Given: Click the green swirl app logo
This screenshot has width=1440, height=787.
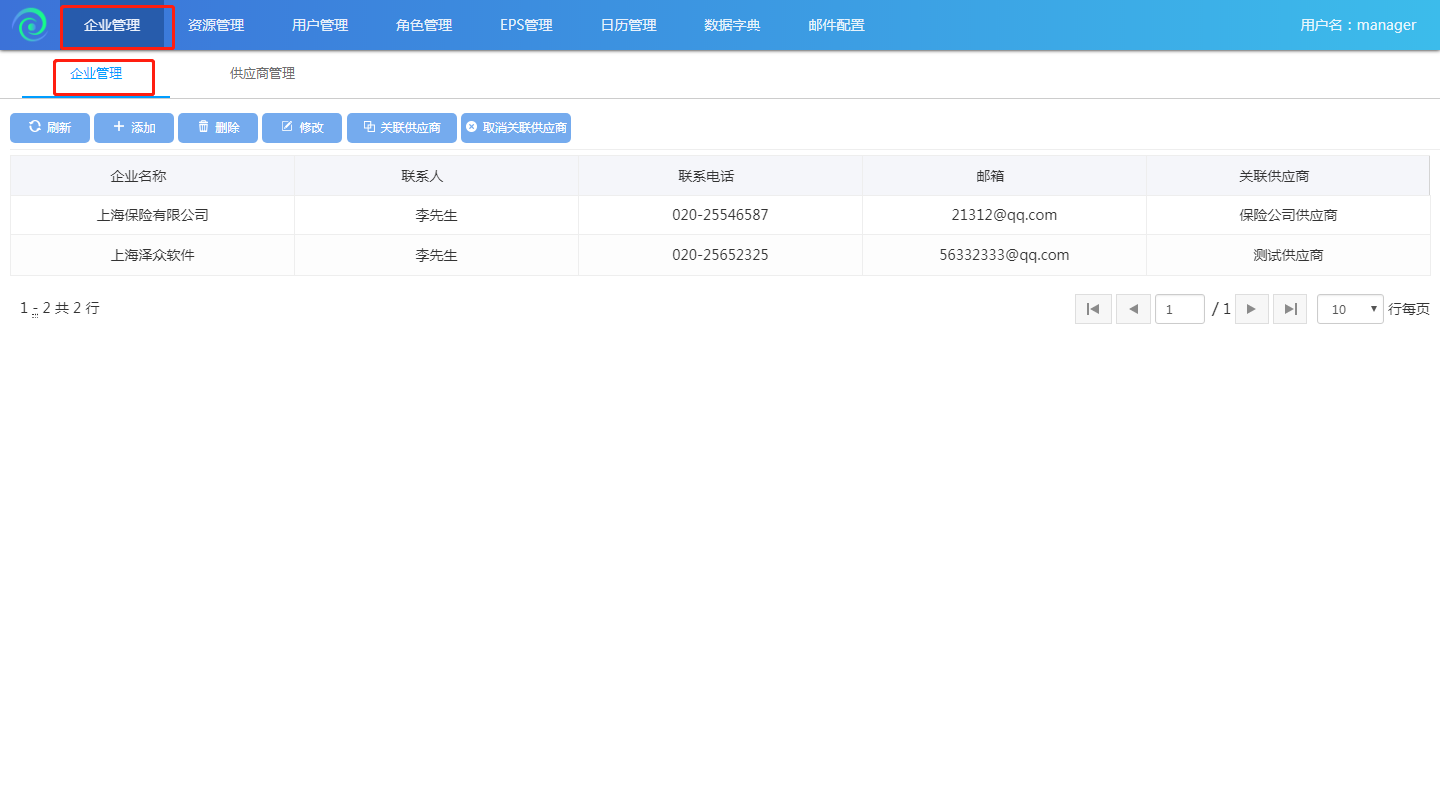Looking at the screenshot, I should pyautogui.click(x=30, y=25).
